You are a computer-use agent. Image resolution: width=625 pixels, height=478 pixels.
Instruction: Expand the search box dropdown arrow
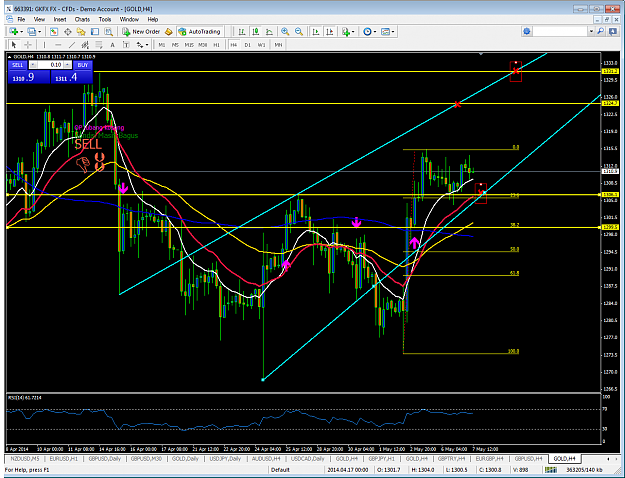pyautogui.click(x=591, y=31)
